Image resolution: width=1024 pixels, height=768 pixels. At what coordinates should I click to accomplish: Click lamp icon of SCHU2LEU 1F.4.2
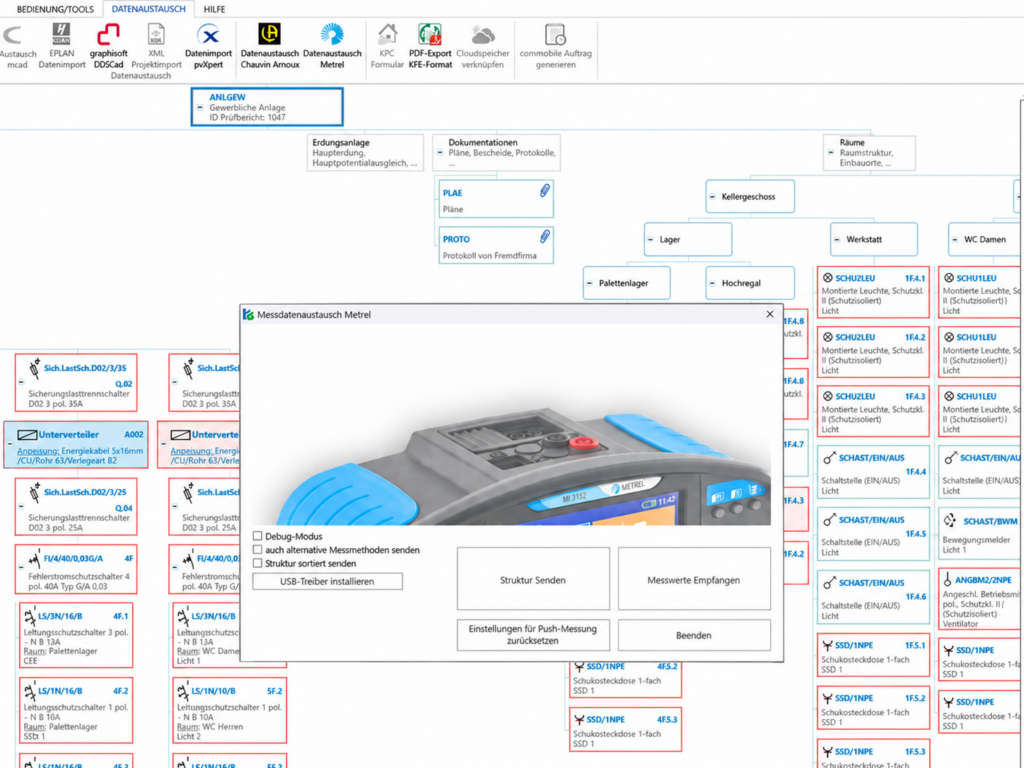827,337
